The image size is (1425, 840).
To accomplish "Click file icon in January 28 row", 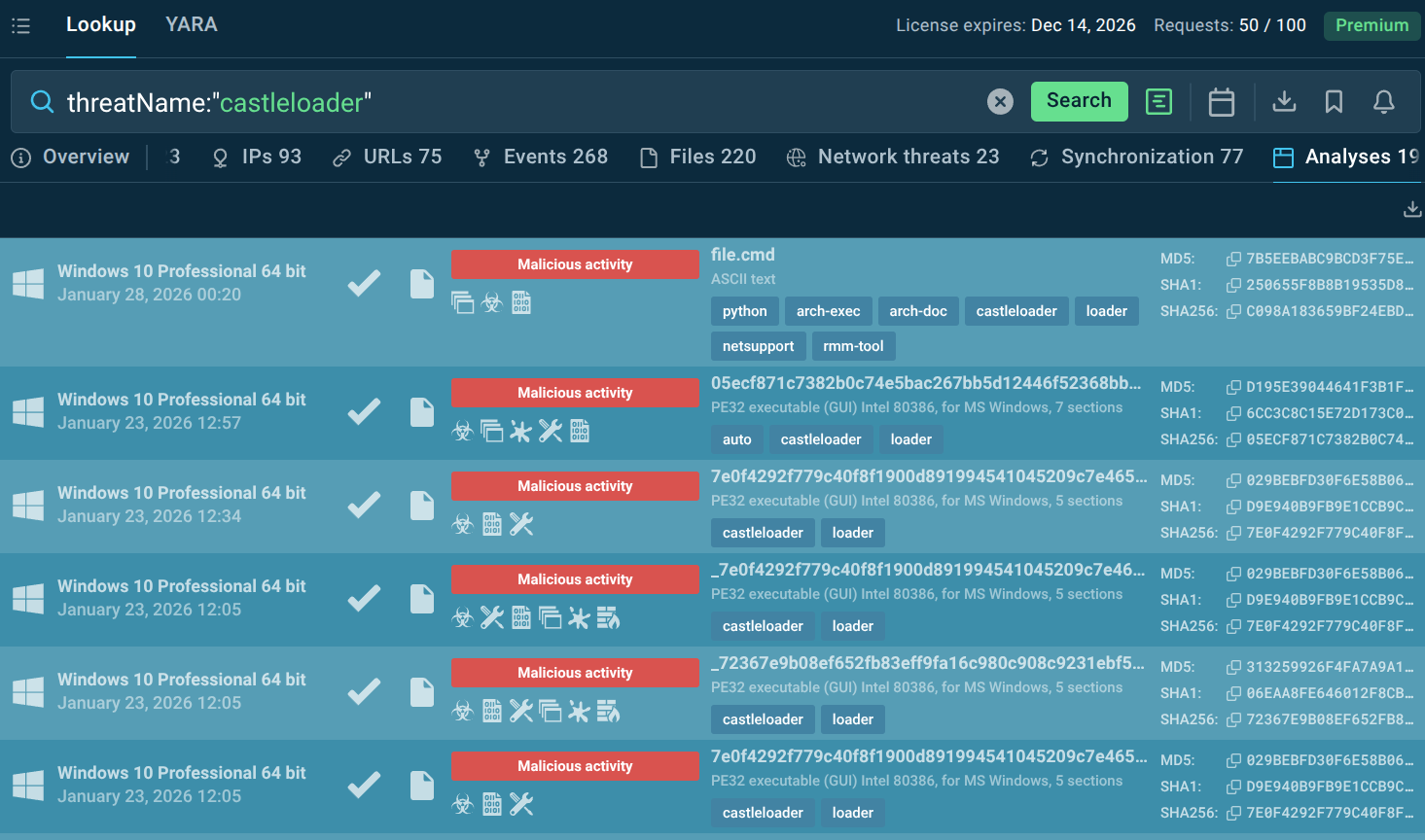I will point(422,284).
